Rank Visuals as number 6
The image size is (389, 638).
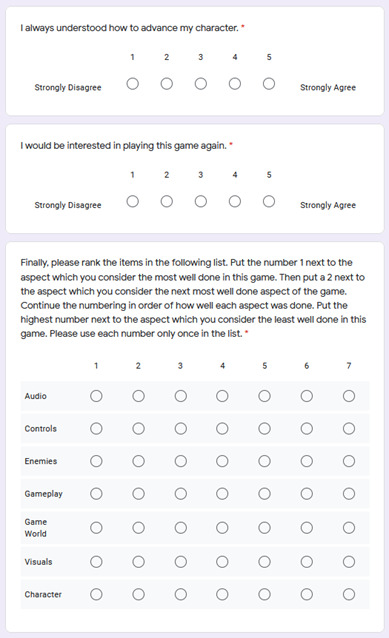(306, 562)
